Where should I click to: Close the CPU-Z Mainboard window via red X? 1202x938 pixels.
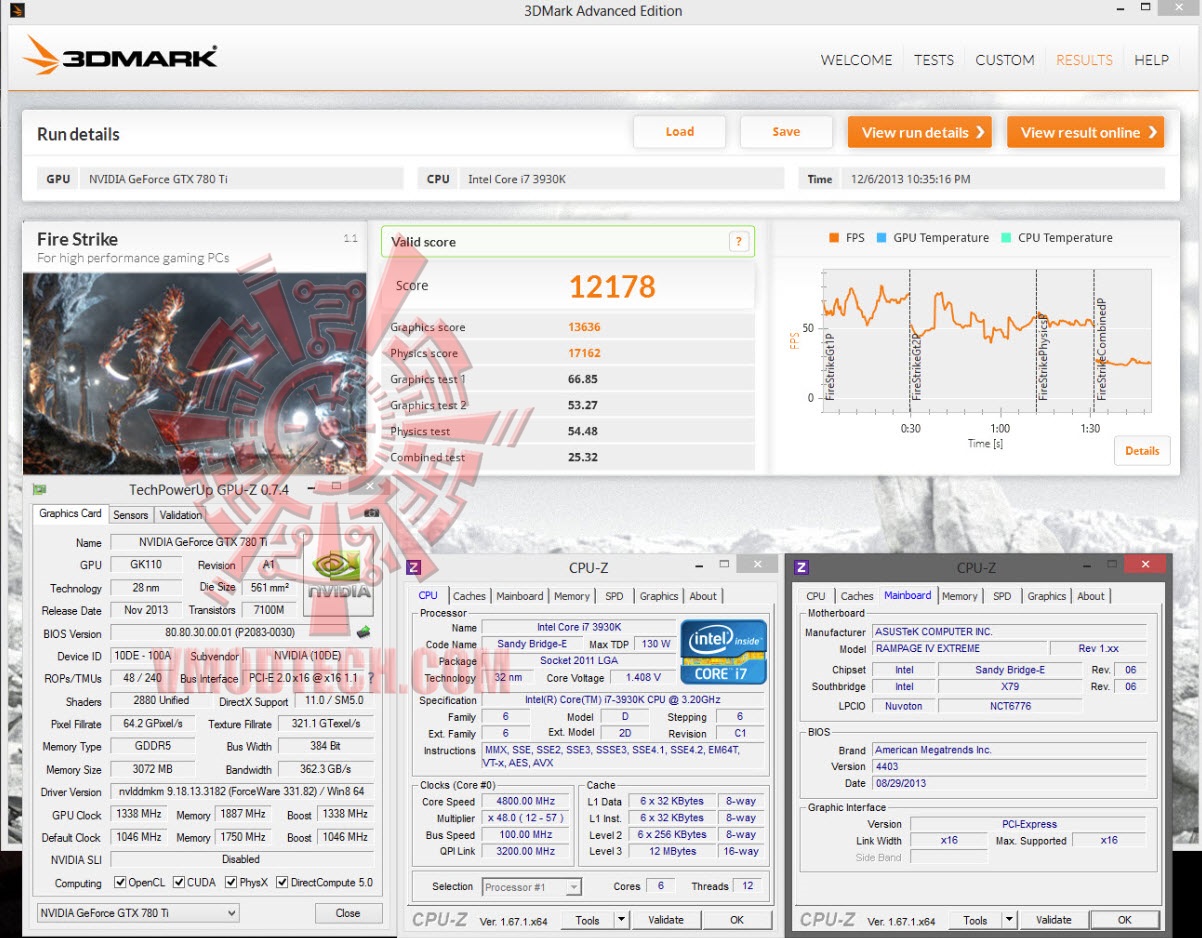[1147, 563]
